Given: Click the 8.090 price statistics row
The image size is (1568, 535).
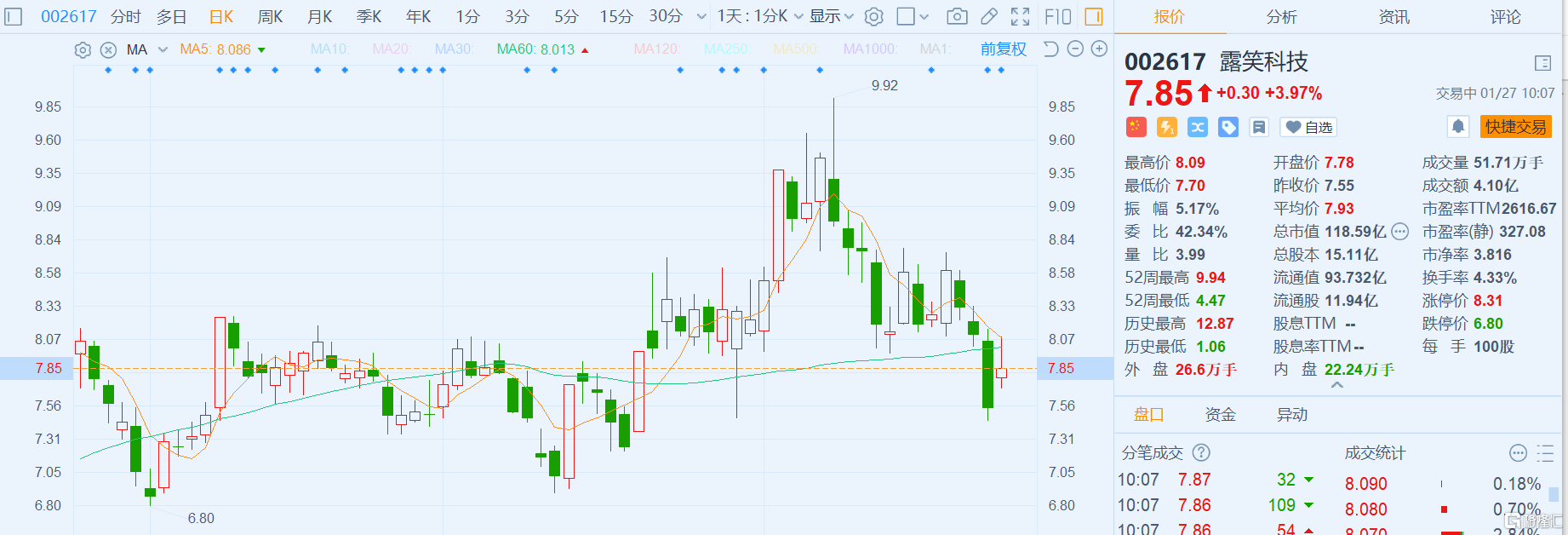Looking at the screenshot, I should [1444, 484].
